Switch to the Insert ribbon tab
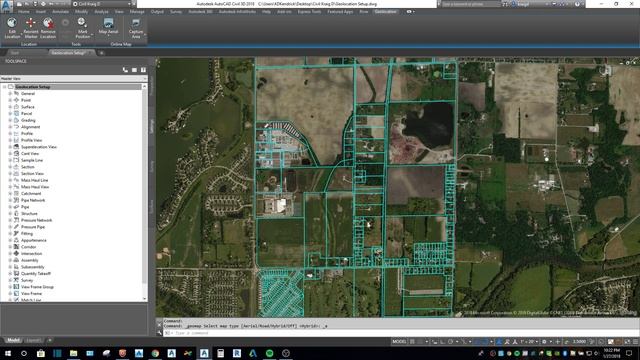 [x=41, y=12]
